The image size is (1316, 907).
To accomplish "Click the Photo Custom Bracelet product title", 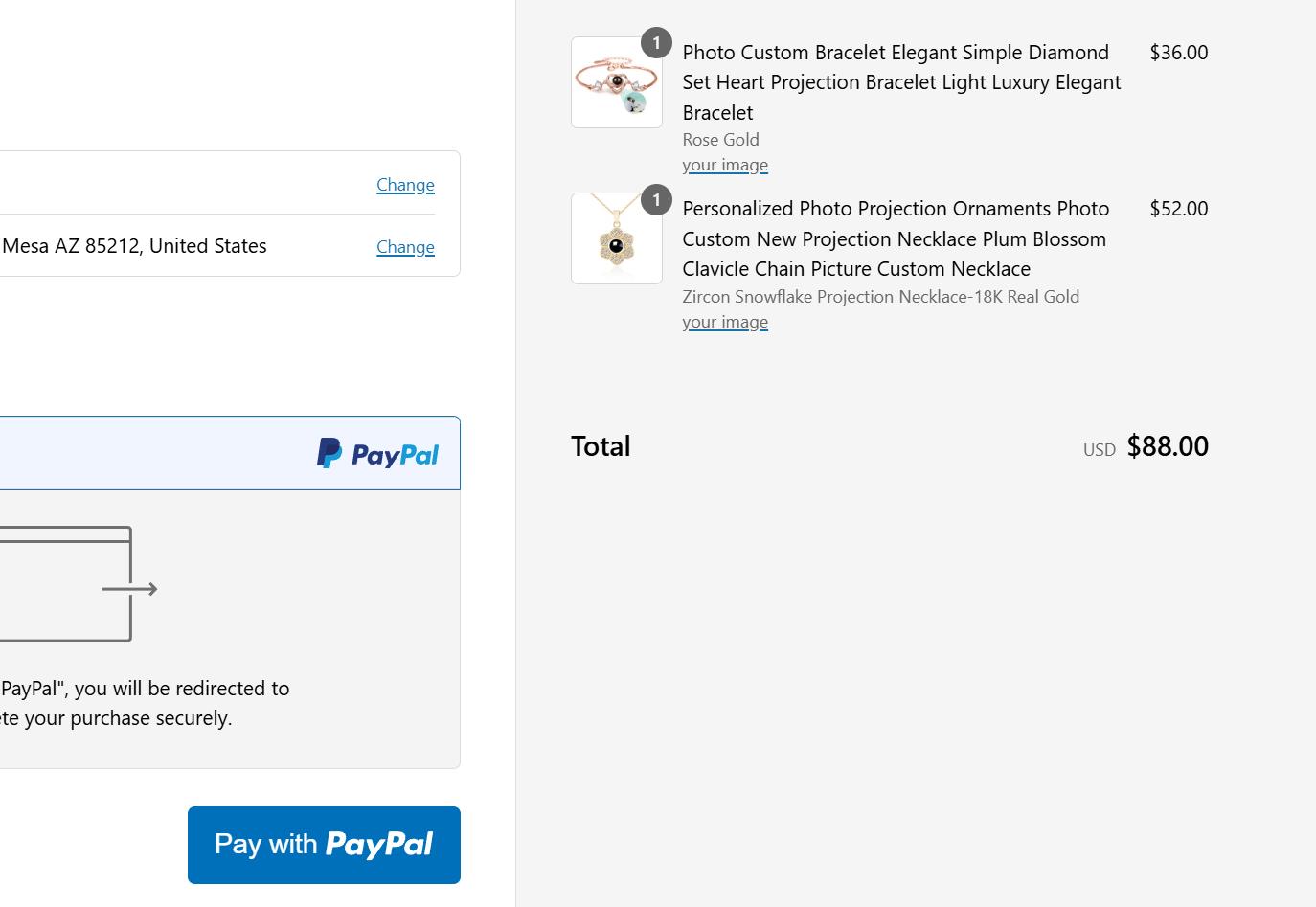I will tap(901, 82).
